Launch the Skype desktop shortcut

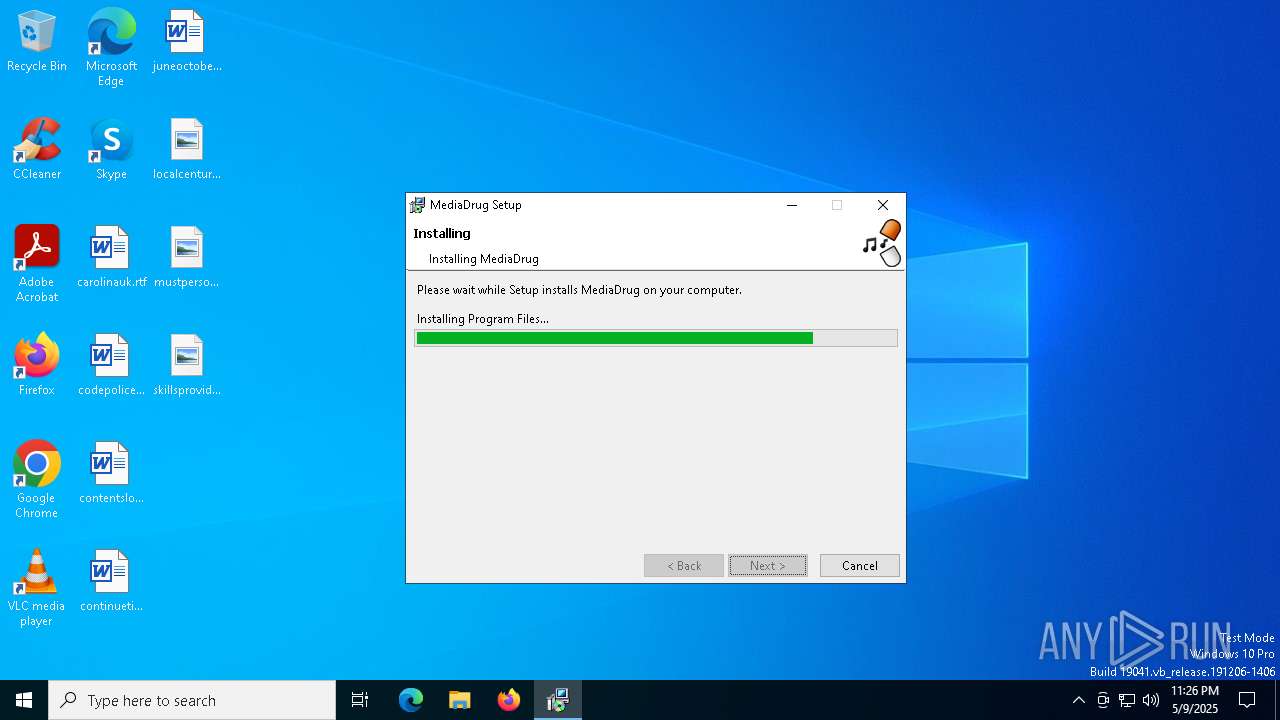click(111, 150)
